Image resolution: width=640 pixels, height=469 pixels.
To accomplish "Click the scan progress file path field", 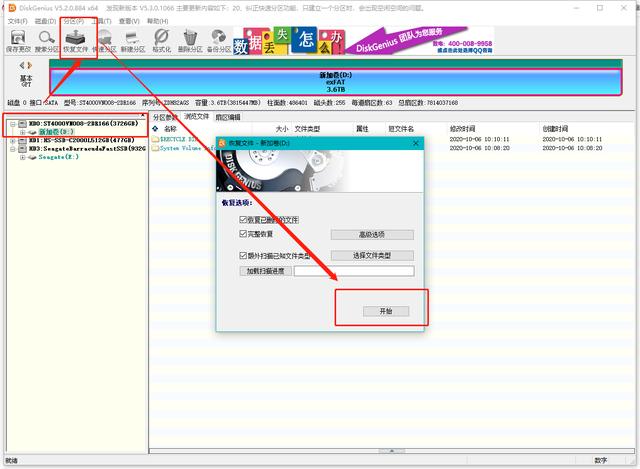I will (x=354, y=271).
